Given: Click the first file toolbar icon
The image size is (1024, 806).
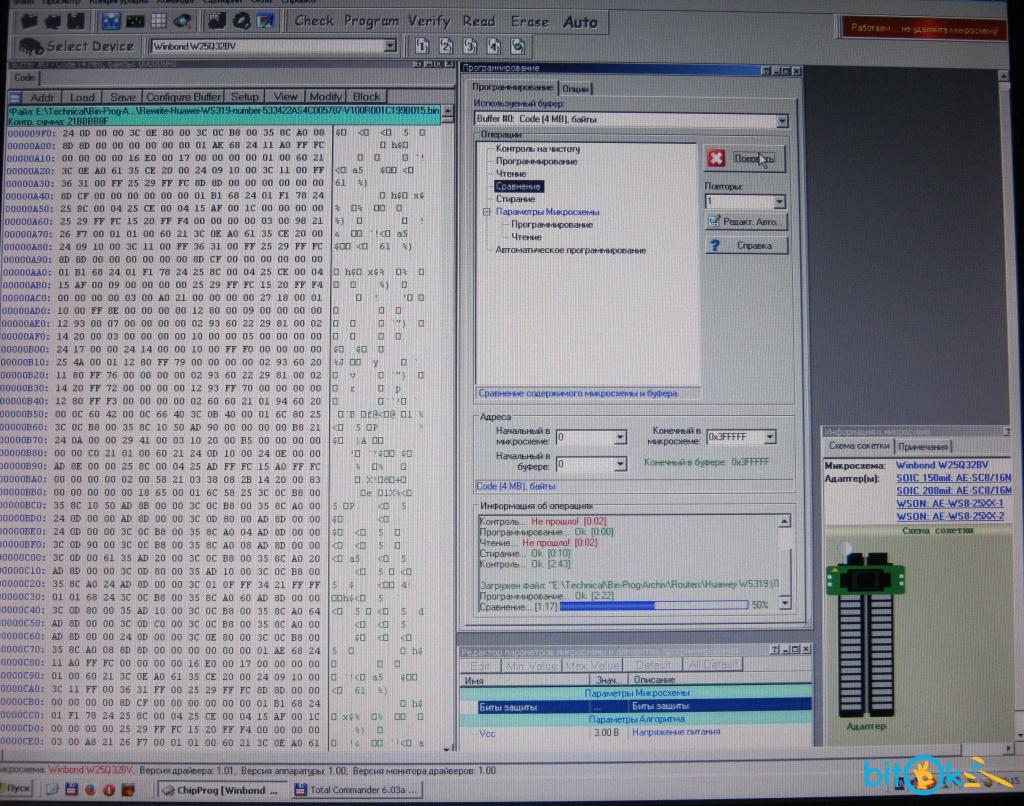Looking at the screenshot, I should pos(29,21).
